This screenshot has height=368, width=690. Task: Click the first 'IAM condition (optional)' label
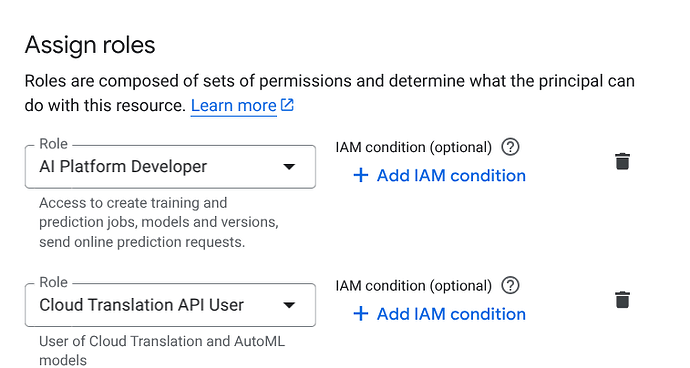click(x=414, y=147)
